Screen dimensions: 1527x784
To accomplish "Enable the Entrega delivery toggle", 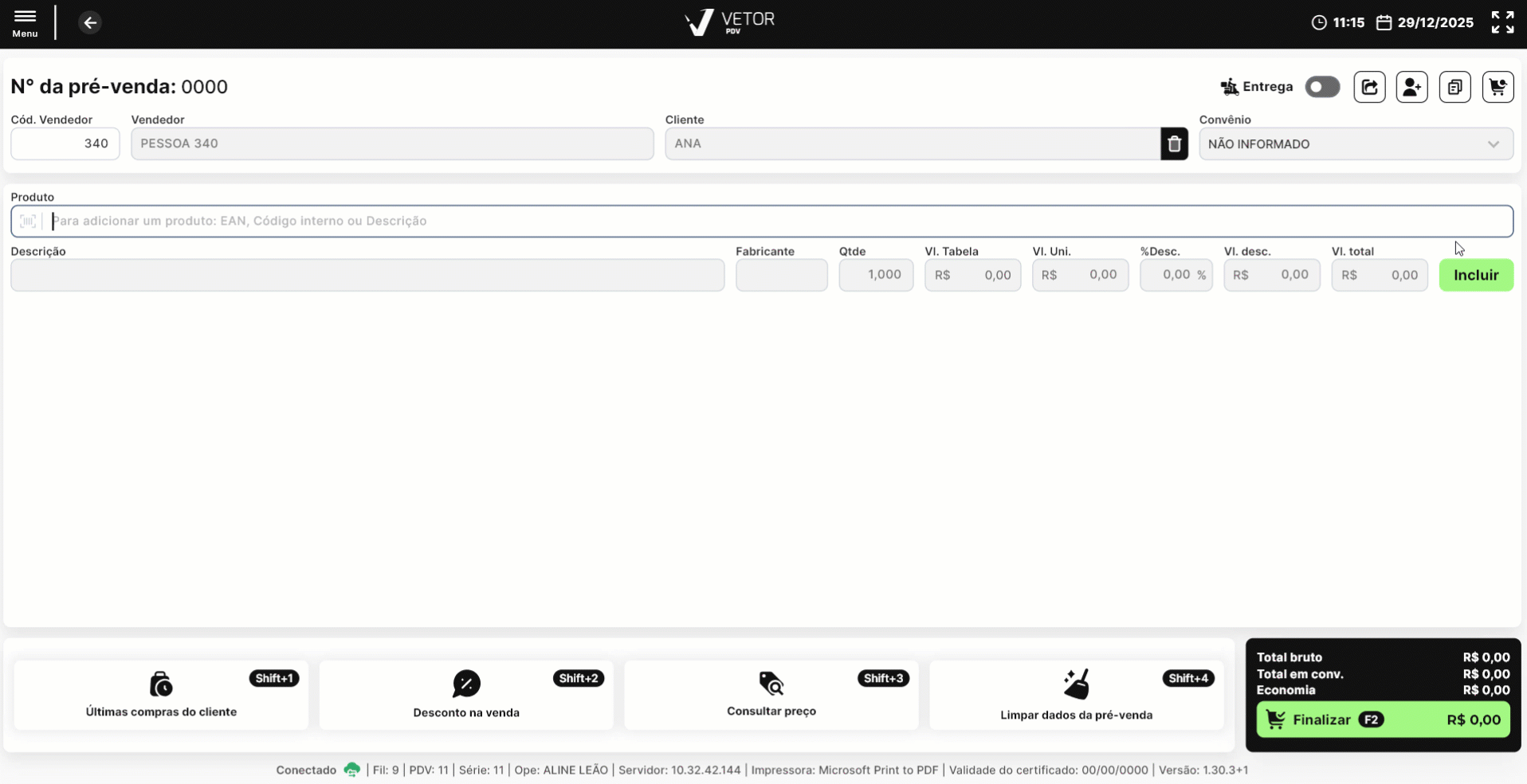I will click(x=1322, y=87).
